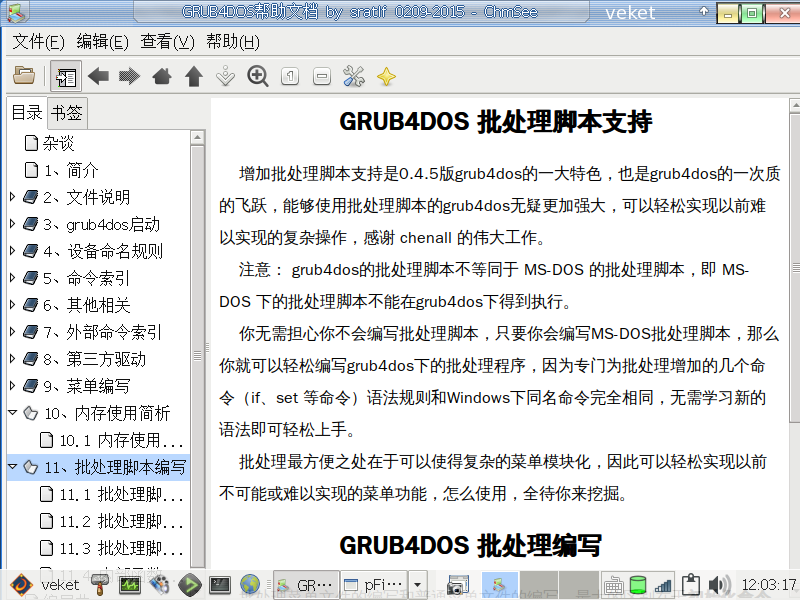
Task: Open the veket start menu
Action: coord(44,585)
